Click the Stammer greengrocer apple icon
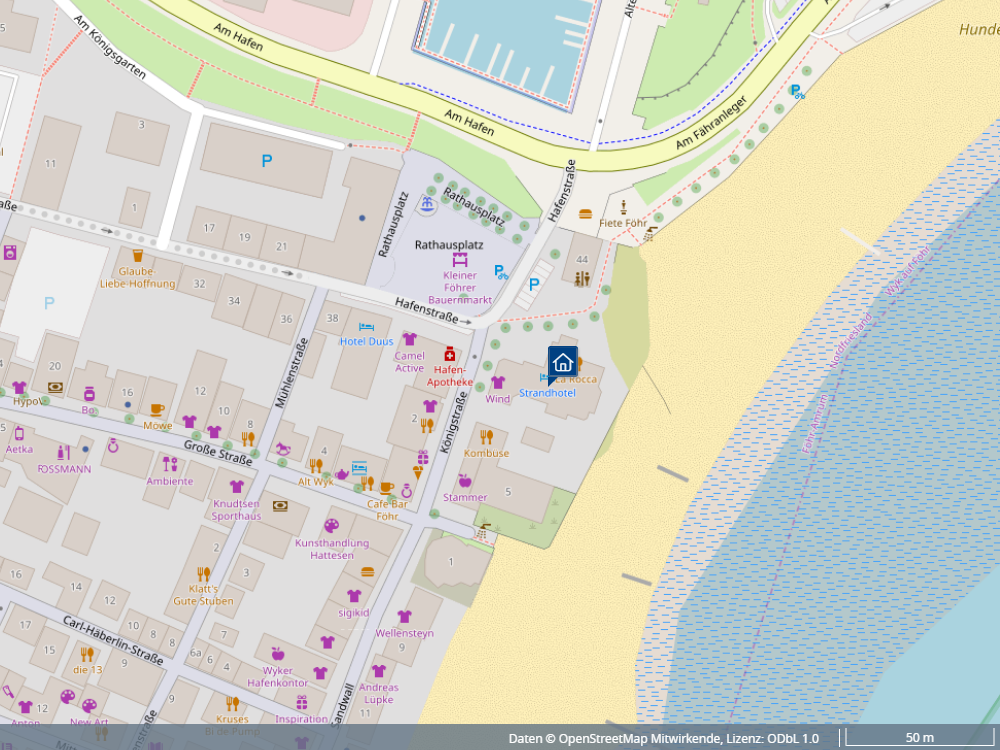Image resolution: width=1000 pixels, height=750 pixels. pos(465,480)
